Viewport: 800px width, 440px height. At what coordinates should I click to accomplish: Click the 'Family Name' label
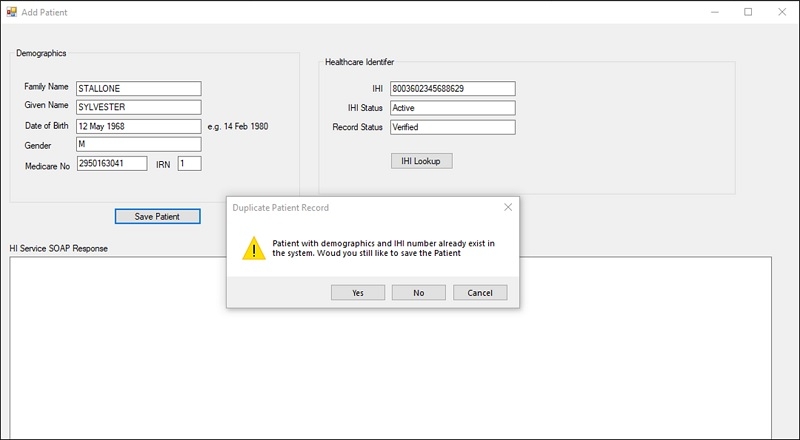pyautogui.click(x=46, y=86)
